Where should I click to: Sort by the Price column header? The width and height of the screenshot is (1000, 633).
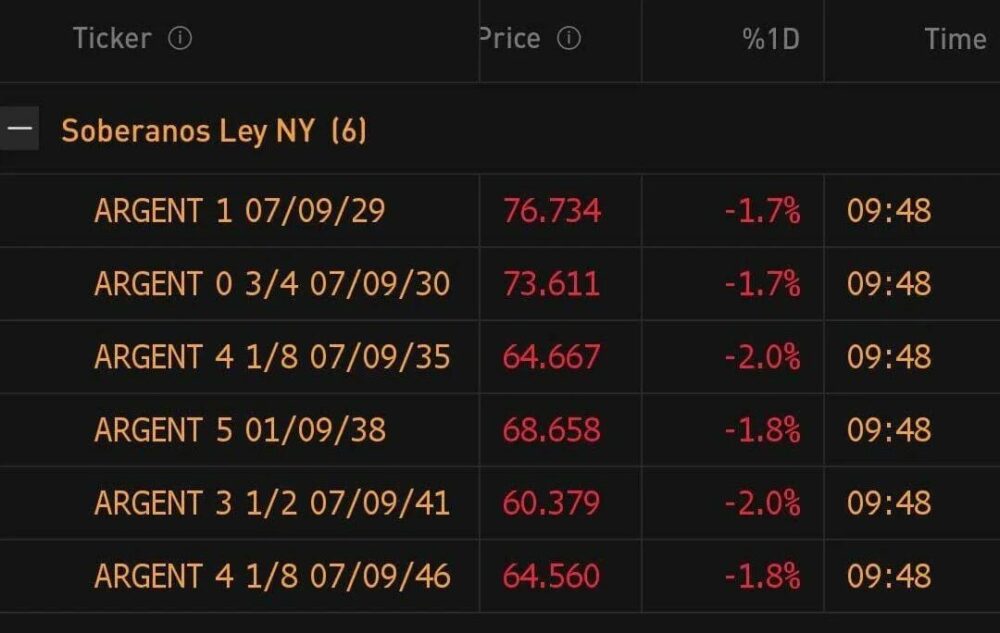click(x=510, y=39)
